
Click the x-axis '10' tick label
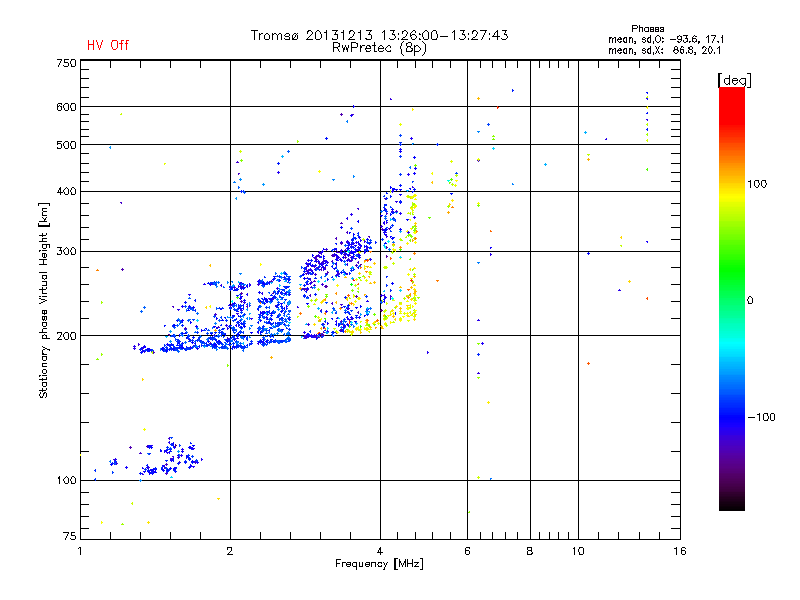[578, 551]
